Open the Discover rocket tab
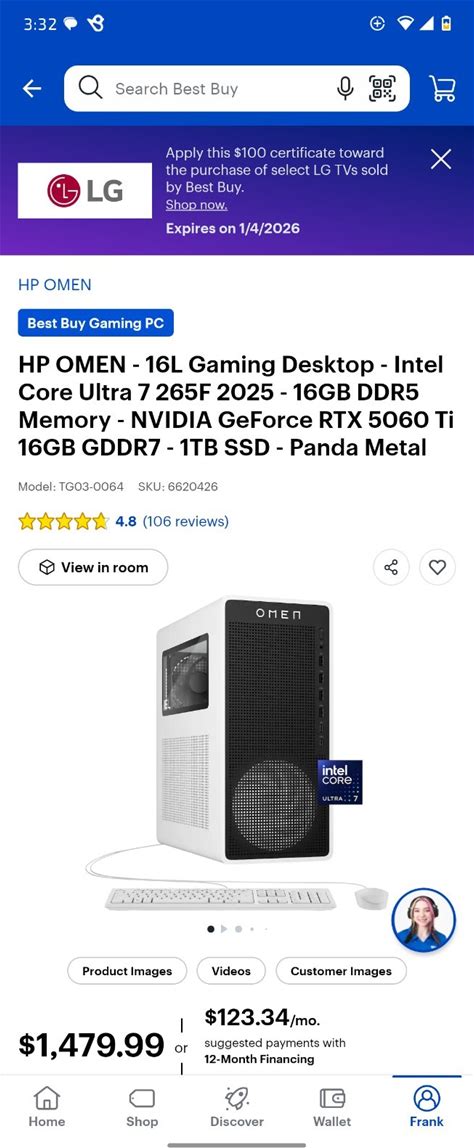 coord(237,1106)
